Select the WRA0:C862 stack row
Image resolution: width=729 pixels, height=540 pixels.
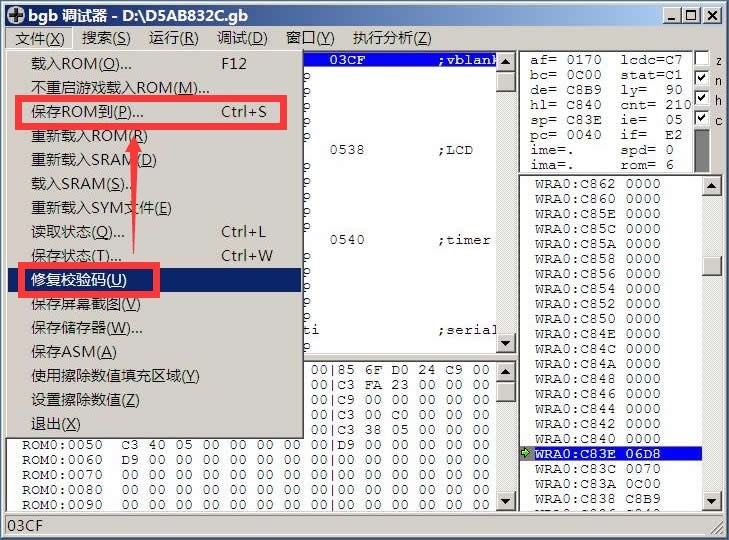[x=597, y=184]
